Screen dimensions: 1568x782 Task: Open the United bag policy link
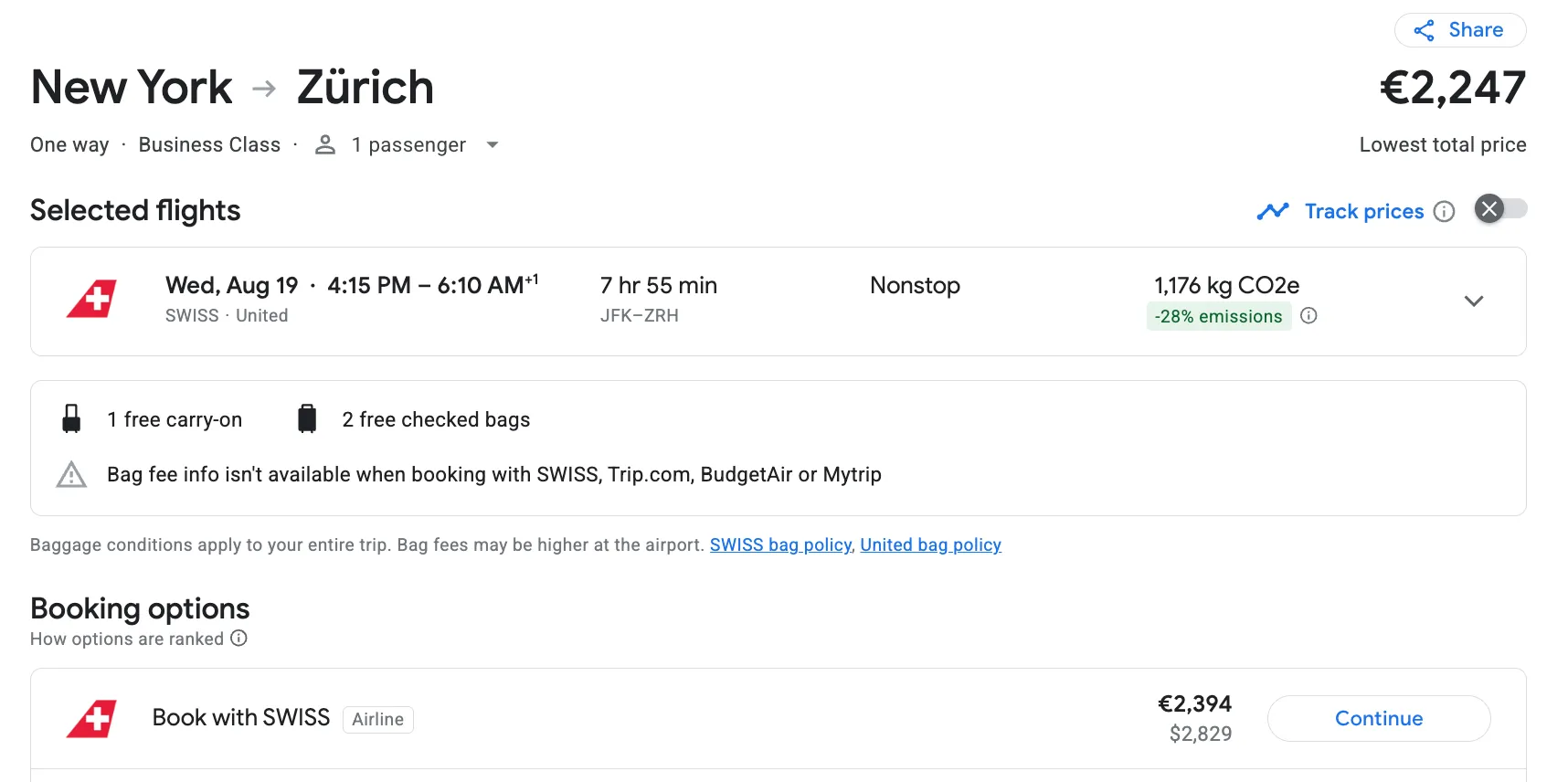[x=930, y=544]
